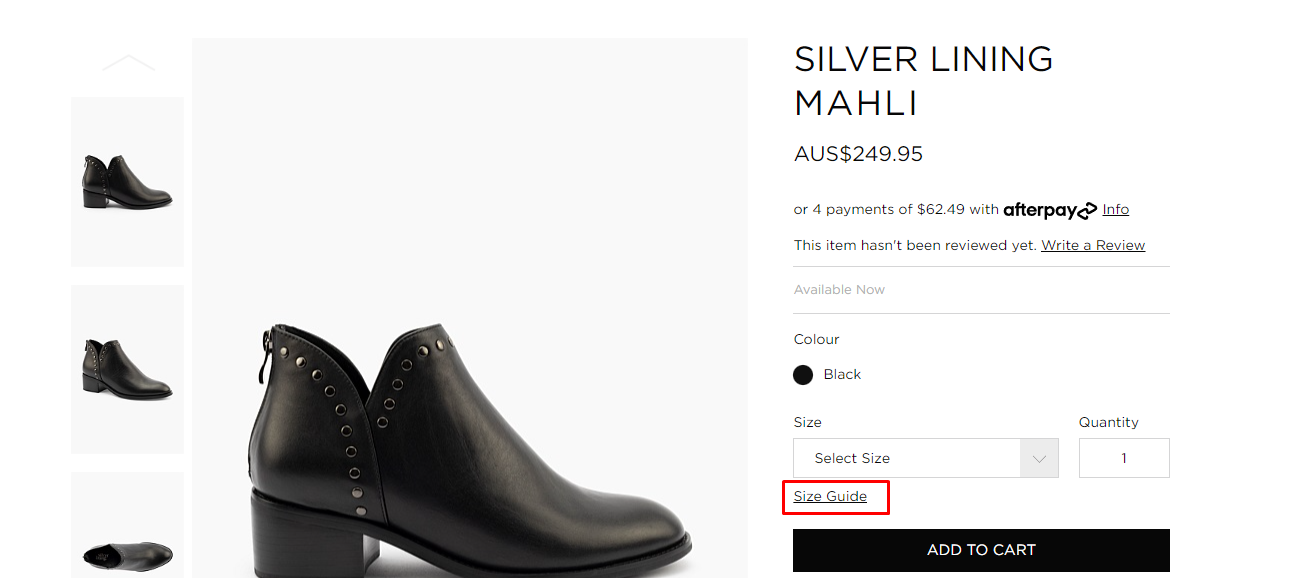This screenshot has height=578, width=1314.
Task: Open the Size Guide link
Action: point(830,496)
